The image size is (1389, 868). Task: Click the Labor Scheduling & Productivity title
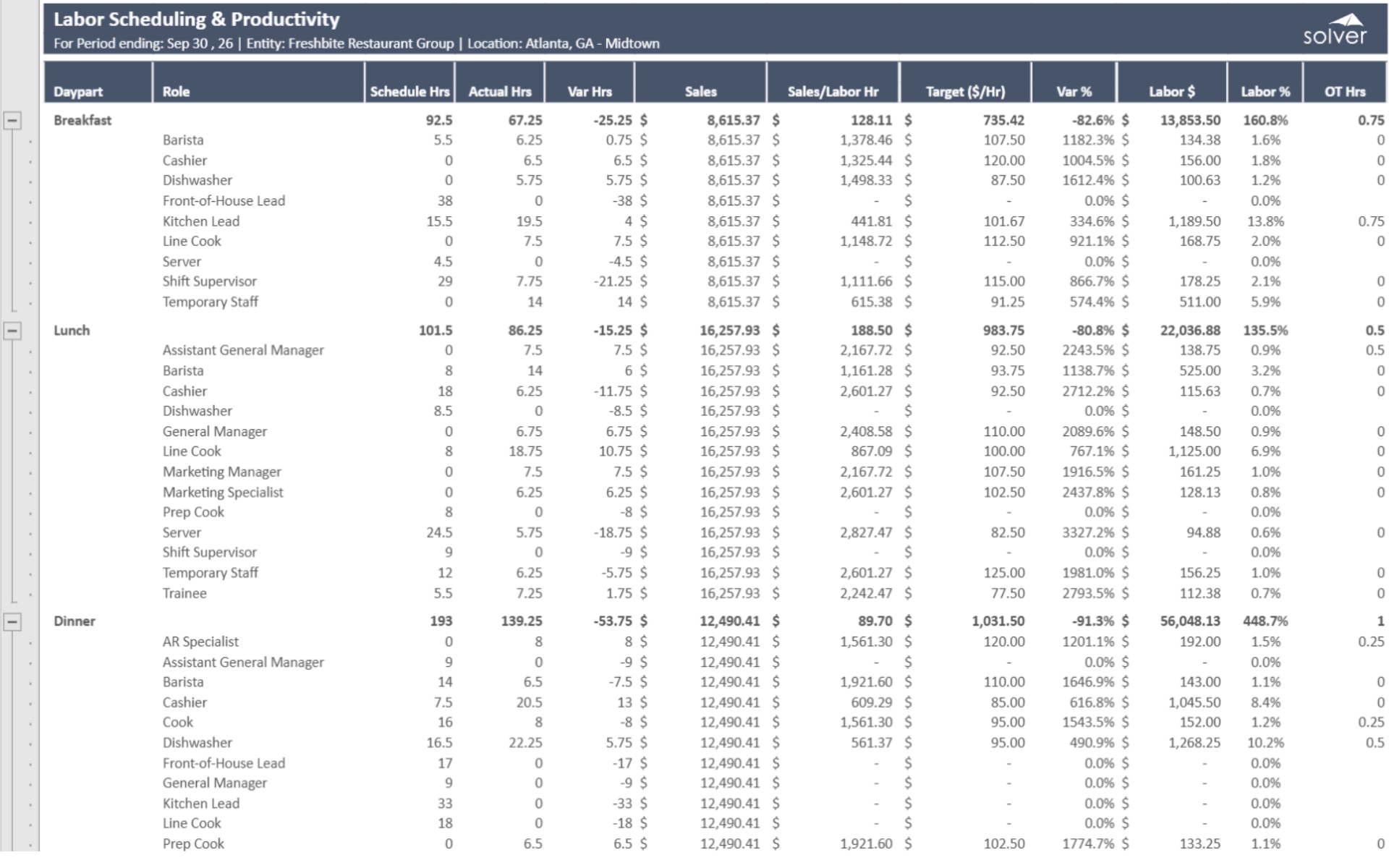pos(196,20)
